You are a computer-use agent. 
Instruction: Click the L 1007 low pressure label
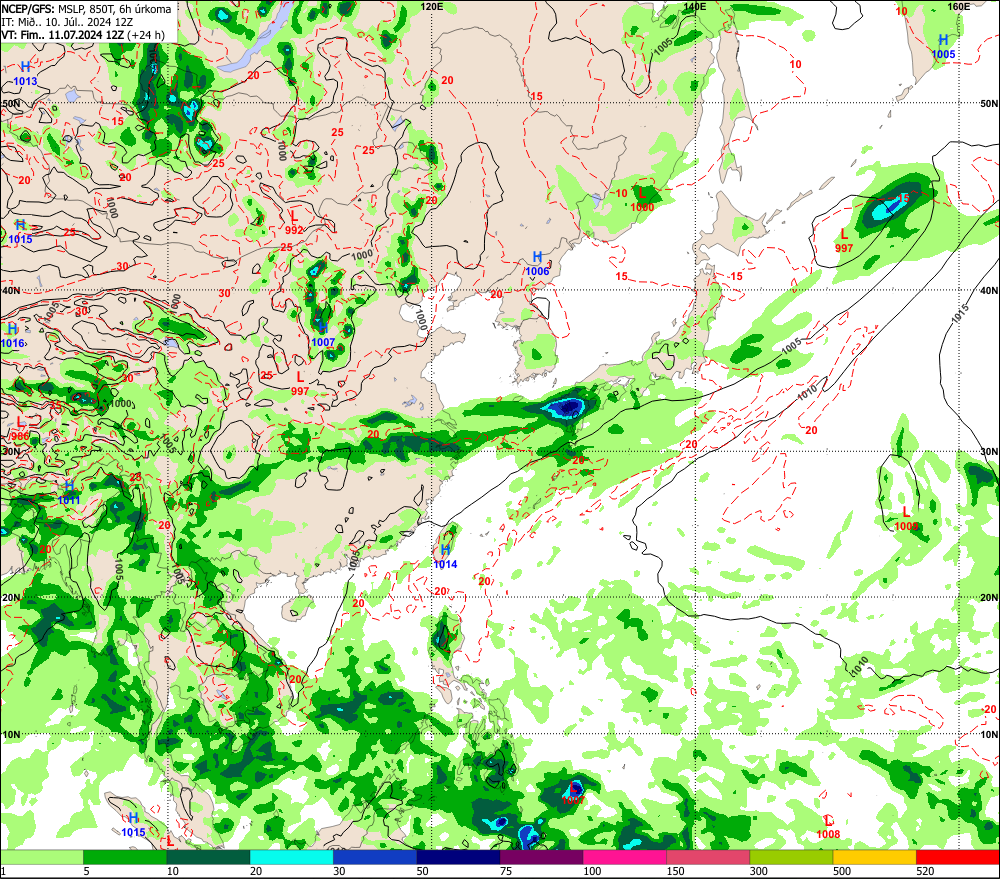(573, 793)
